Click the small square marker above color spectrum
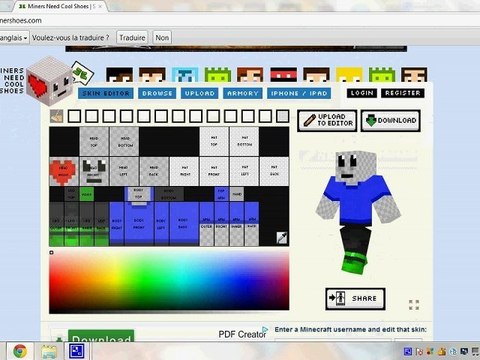This screenshot has height=360, width=480. (x=51, y=253)
